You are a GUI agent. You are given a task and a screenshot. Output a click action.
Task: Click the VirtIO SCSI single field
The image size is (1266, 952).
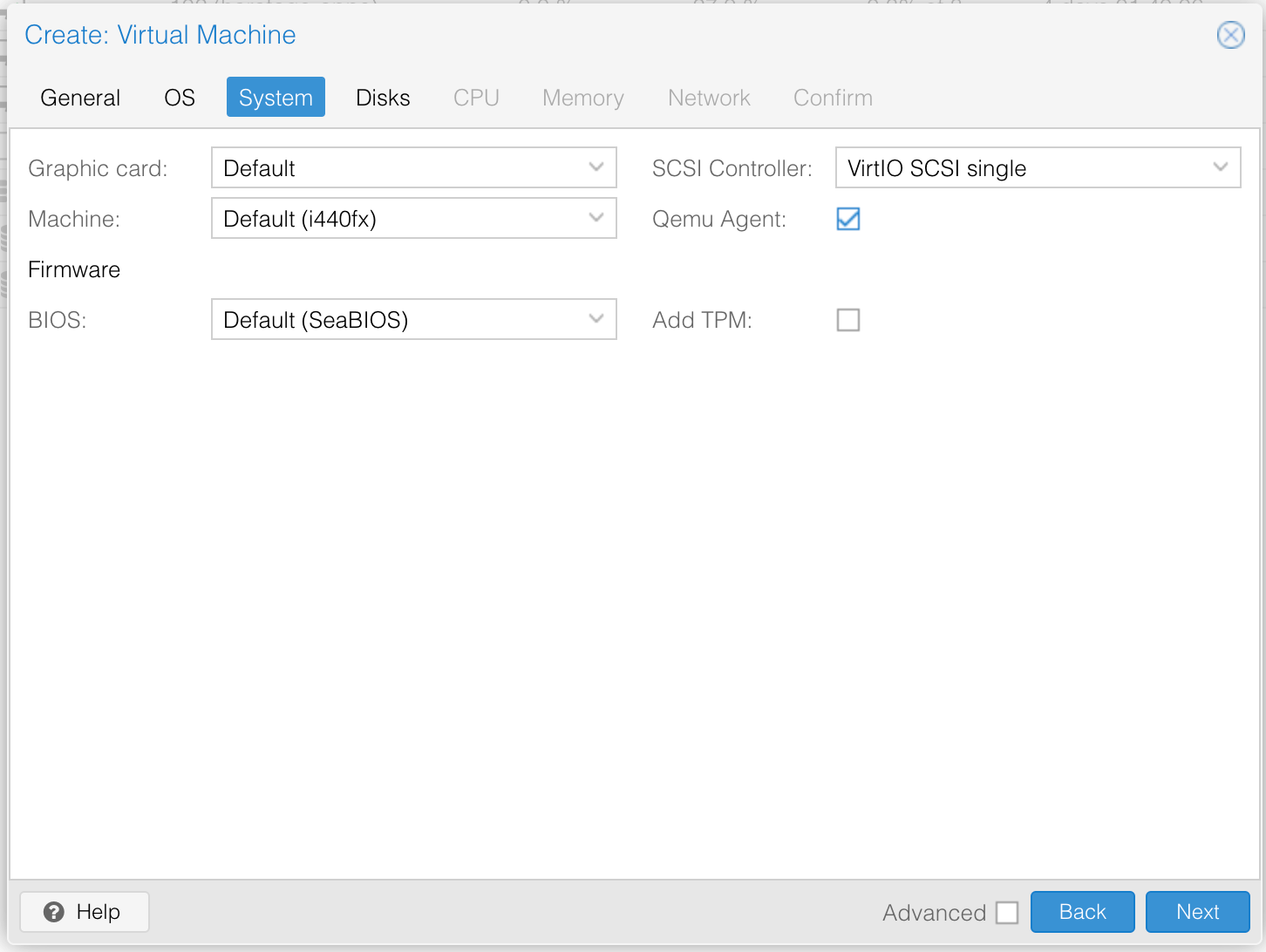[x=1020, y=167]
